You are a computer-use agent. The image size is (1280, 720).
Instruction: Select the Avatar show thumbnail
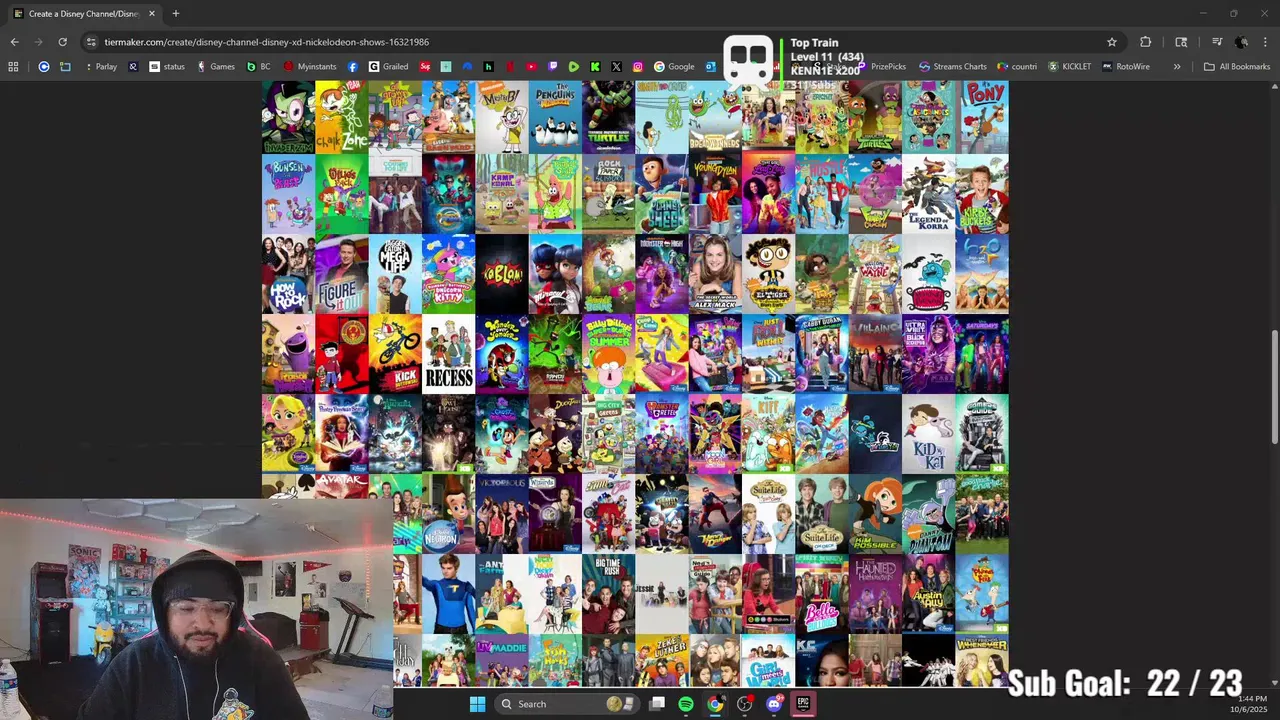pos(342,487)
